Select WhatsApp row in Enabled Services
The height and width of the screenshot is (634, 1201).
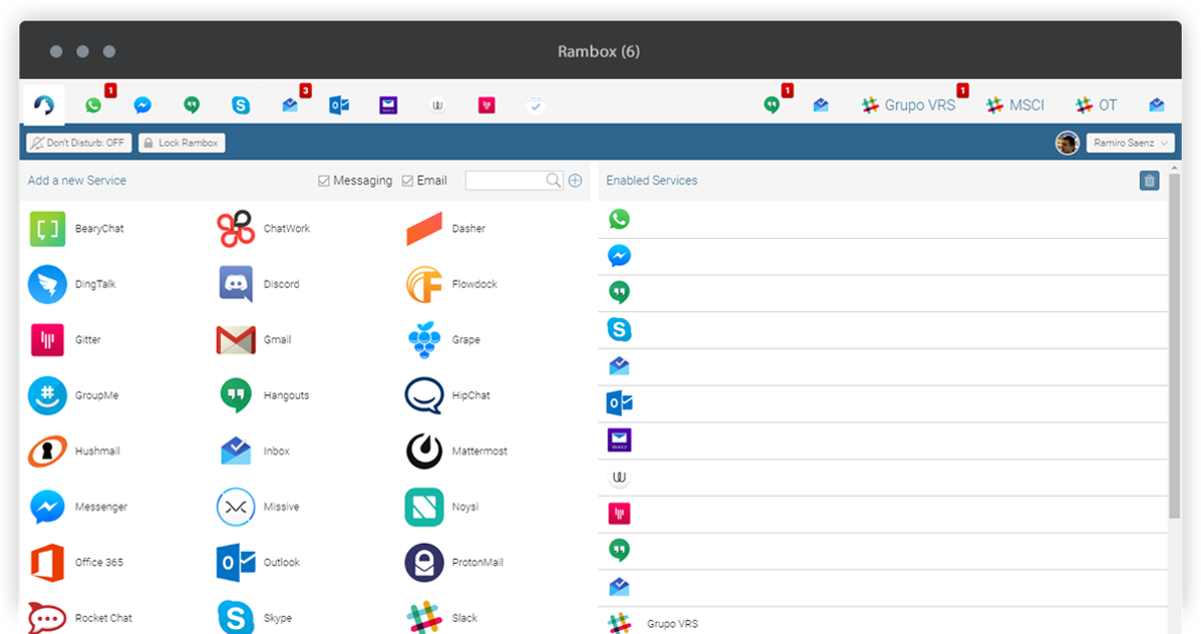pos(883,220)
